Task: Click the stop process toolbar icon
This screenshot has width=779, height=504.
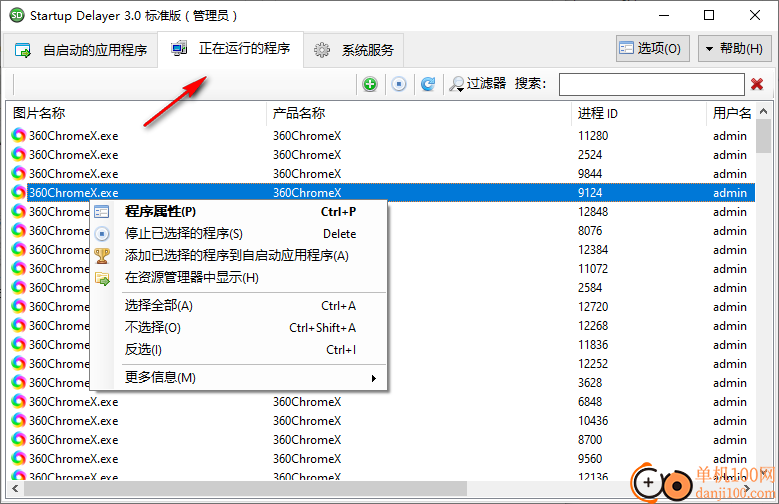Action: coord(398,84)
